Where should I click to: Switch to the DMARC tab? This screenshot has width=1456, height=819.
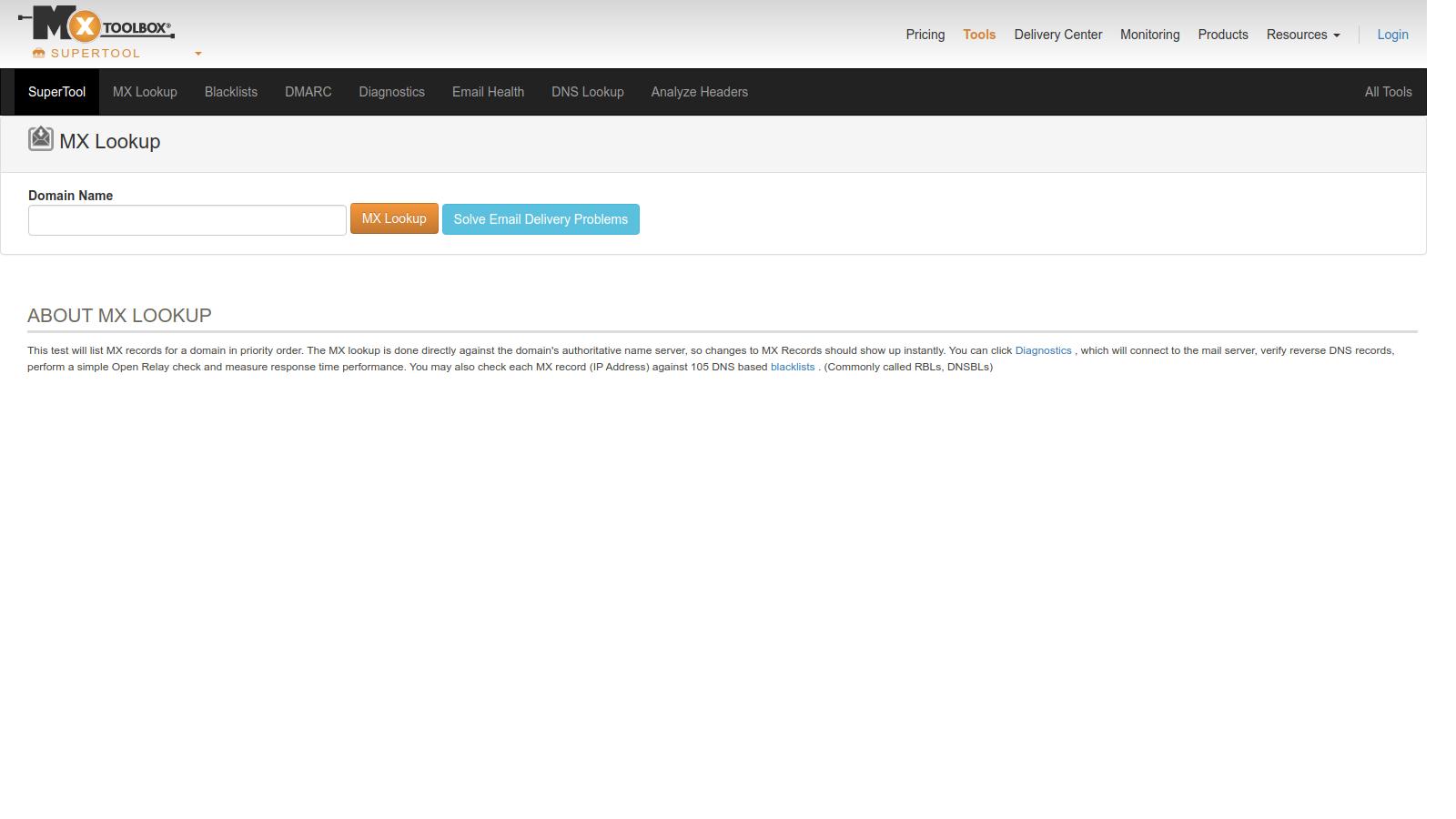pyautogui.click(x=308, y=92)
